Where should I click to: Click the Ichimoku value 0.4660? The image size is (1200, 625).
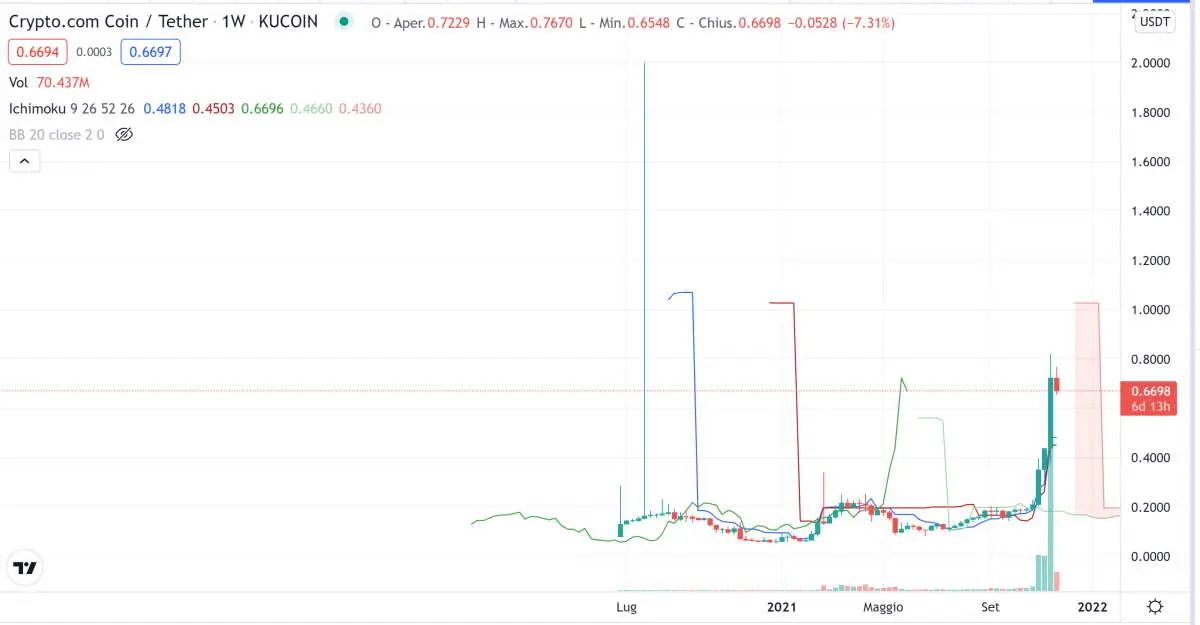pos(311,108)
